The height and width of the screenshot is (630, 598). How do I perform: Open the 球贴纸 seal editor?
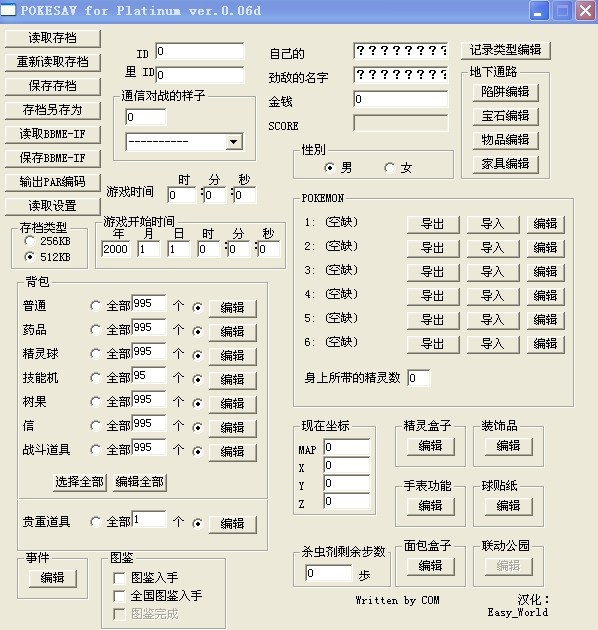click(509, 506)
